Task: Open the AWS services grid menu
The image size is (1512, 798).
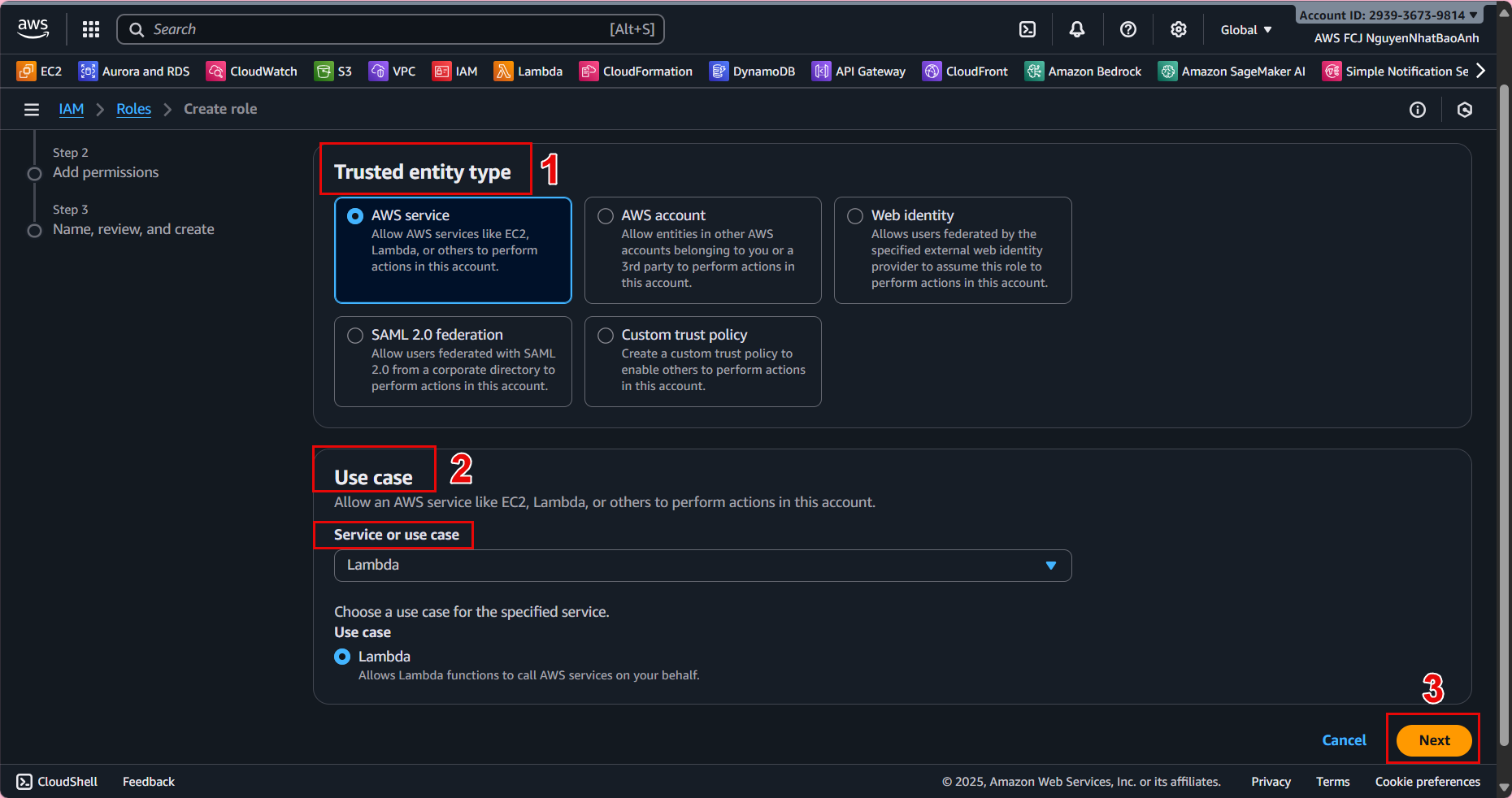Action: (91, 29)
